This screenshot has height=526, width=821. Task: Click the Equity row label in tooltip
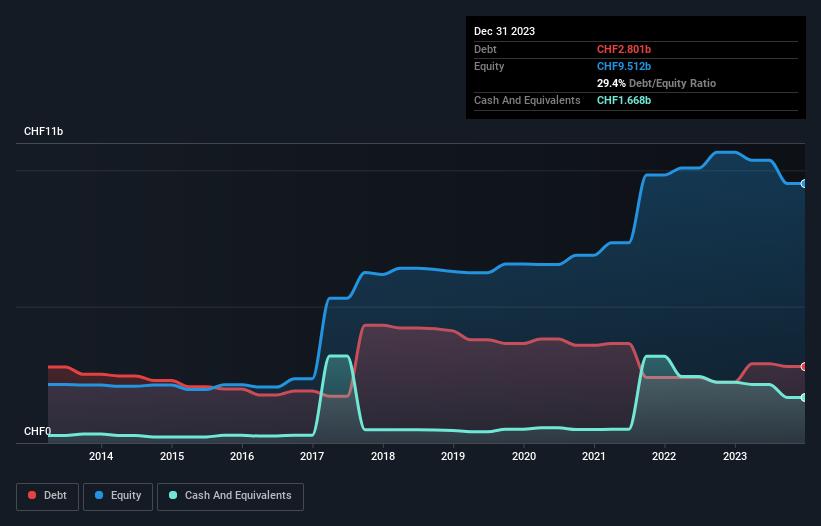(x=489, y=66)
